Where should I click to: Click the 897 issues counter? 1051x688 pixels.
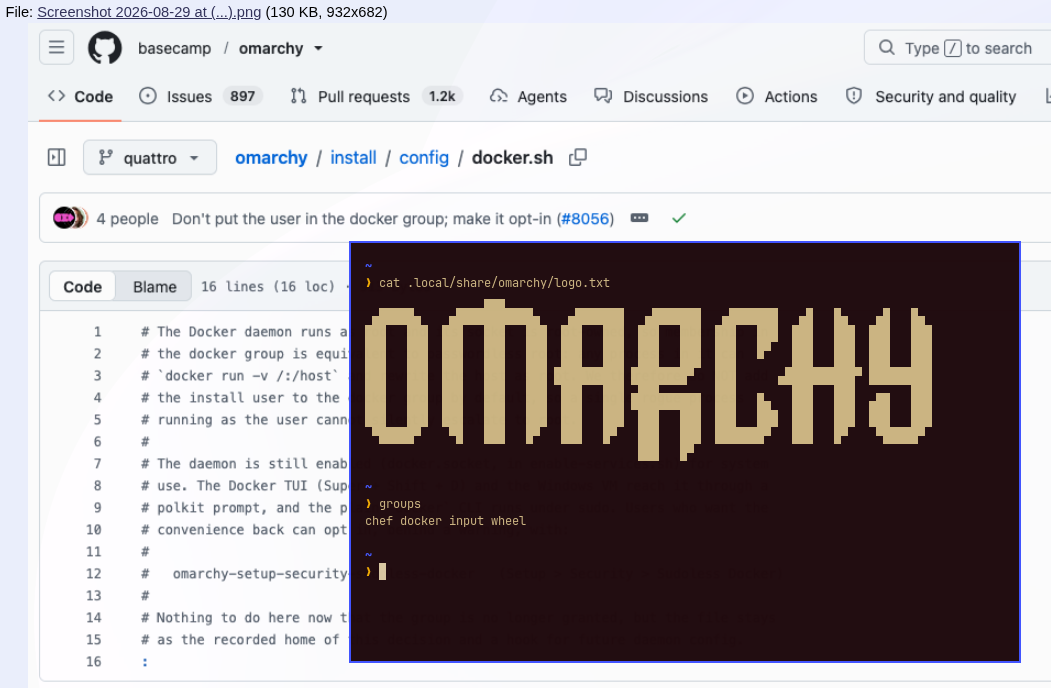243,97
